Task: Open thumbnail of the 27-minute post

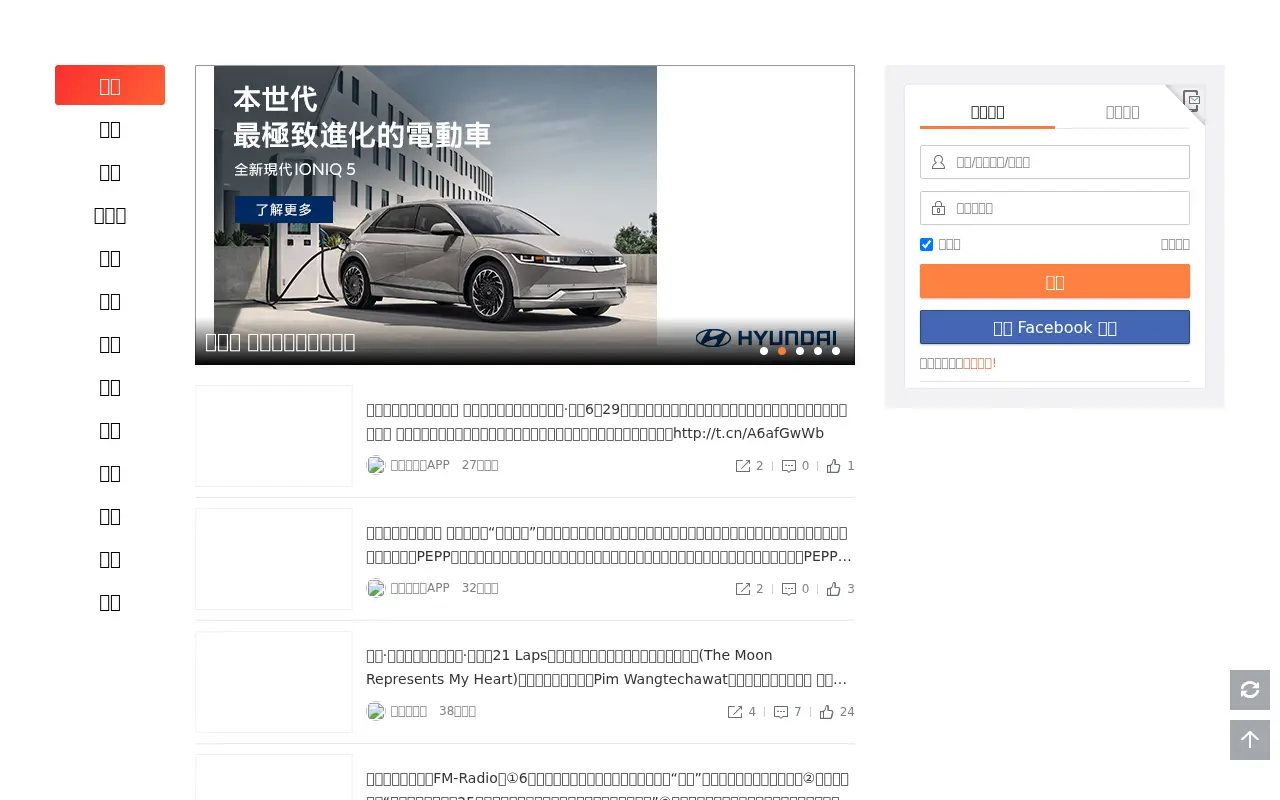Action: (274, 436)
